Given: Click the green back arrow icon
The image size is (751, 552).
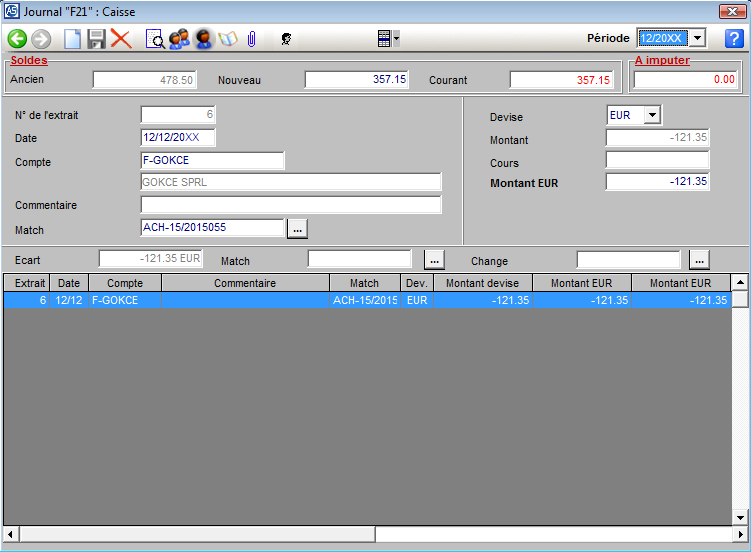Looking at the screenshot, I should [17, 39].
